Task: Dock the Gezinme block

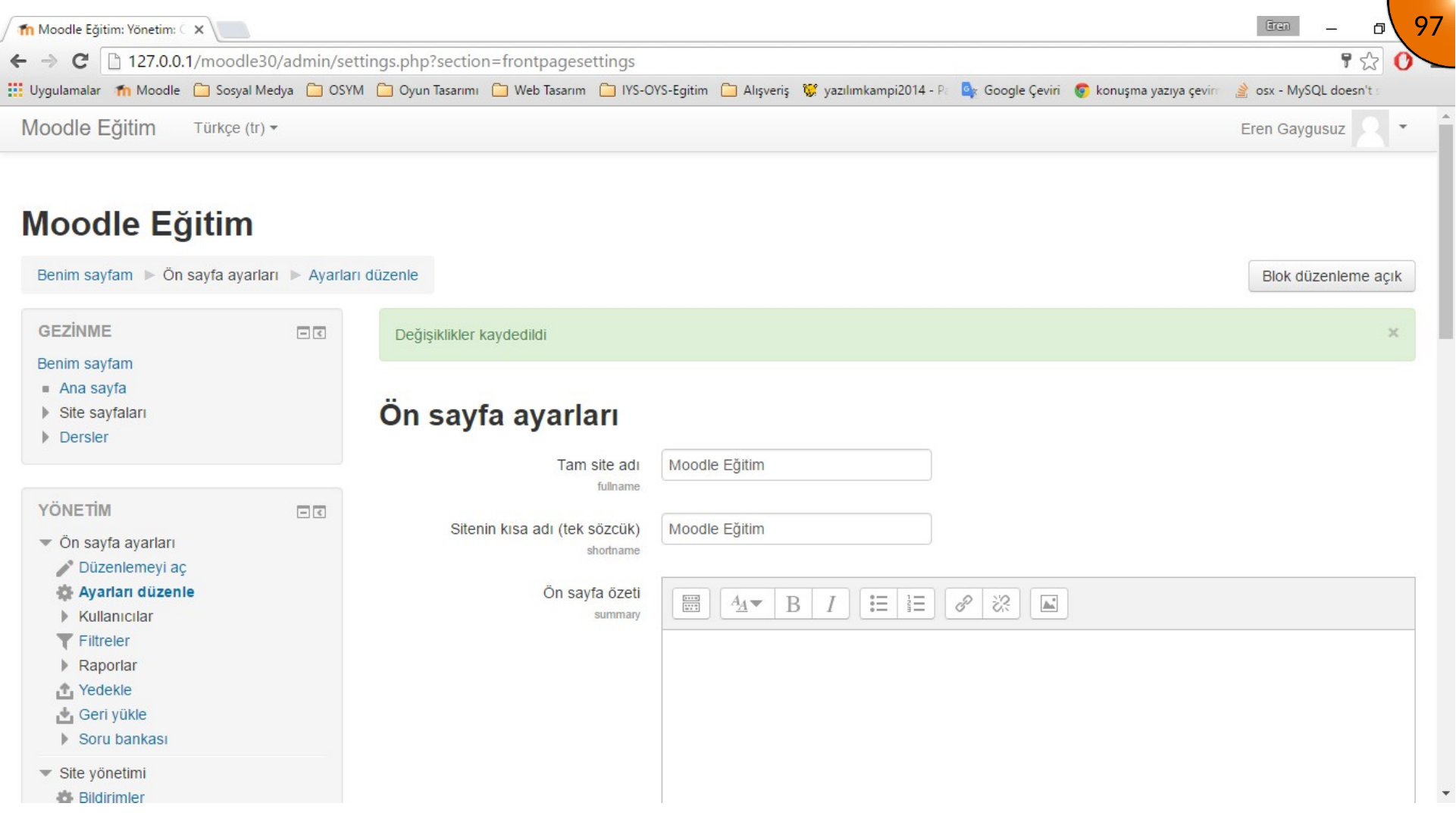Action: [x=320, y=333]
